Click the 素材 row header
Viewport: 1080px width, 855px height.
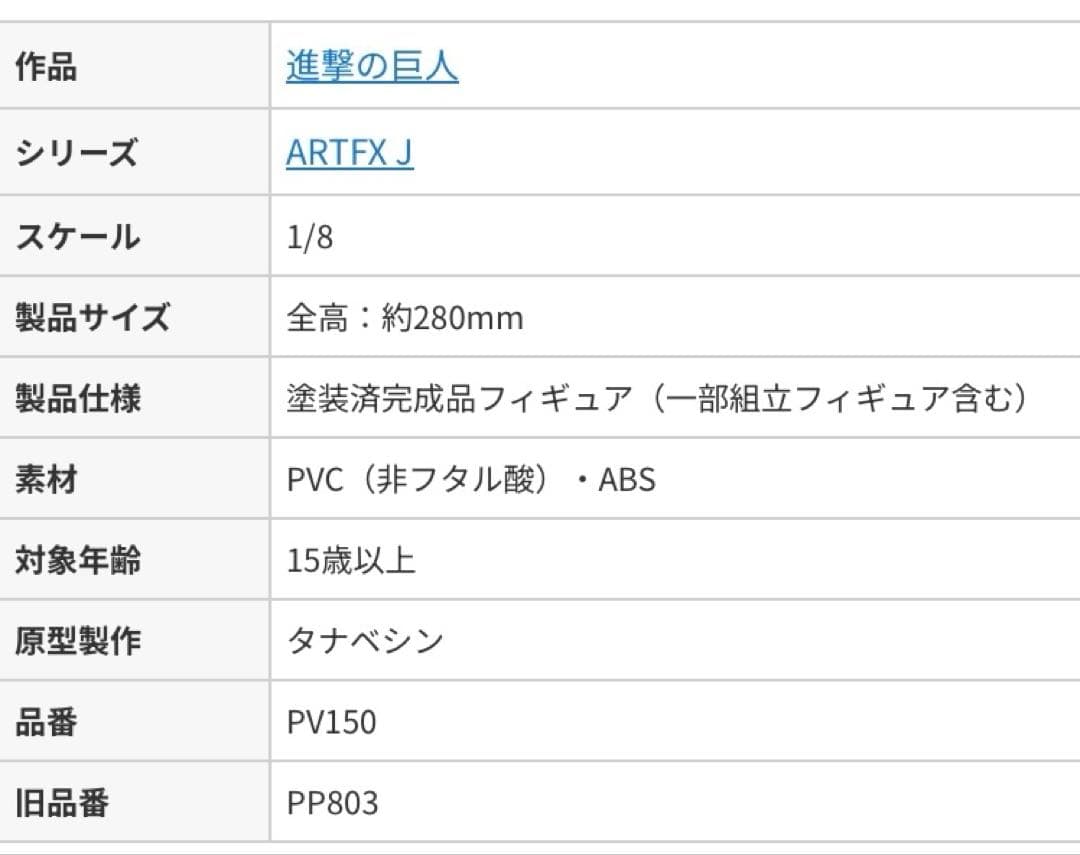[x=46, y=480]
